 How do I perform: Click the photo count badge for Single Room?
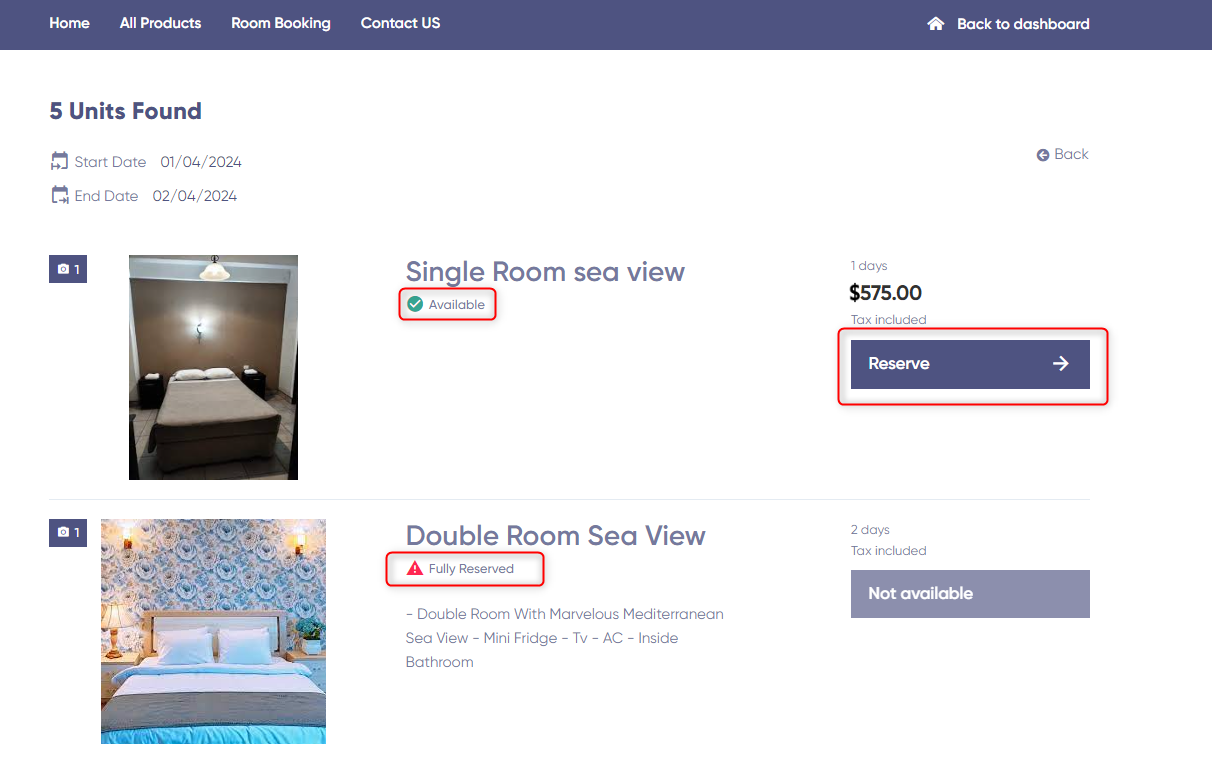click(x=68, y=269)
